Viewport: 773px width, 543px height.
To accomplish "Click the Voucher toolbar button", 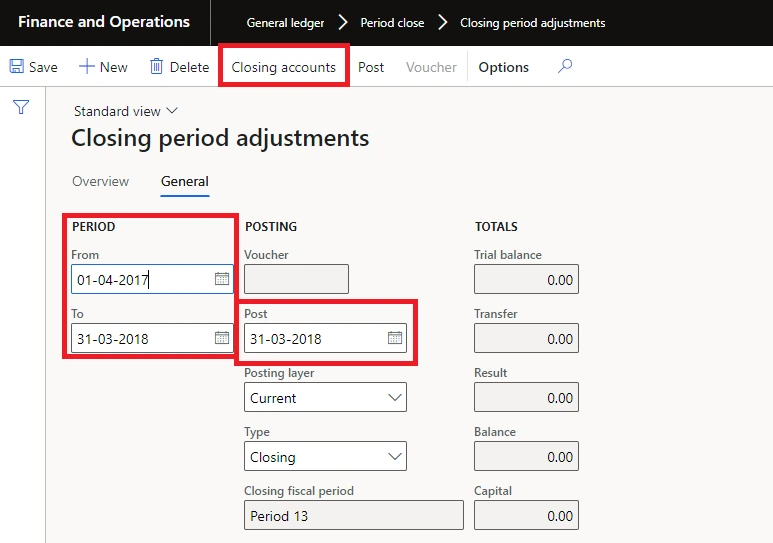I will click(x=431, y=67).
